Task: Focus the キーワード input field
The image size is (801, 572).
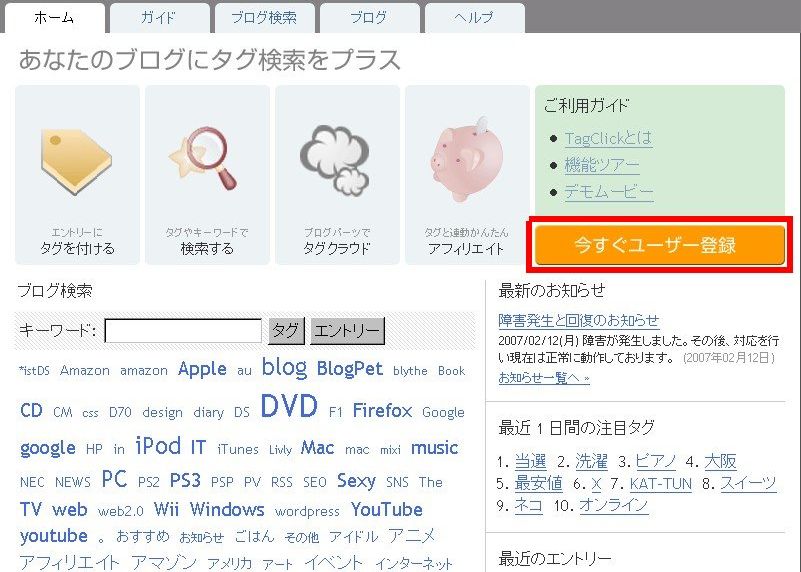Action: pos(183,331)
